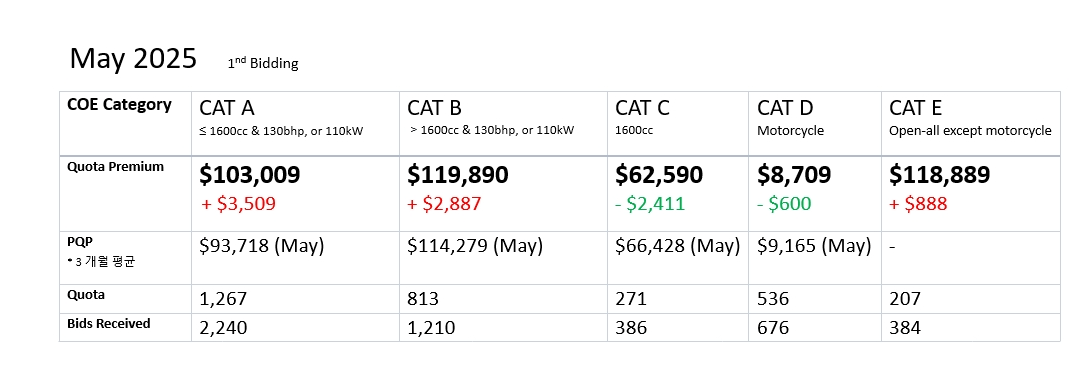Select the 1st Bidding label
The image size is (1084, 372).
coord(263,64)
